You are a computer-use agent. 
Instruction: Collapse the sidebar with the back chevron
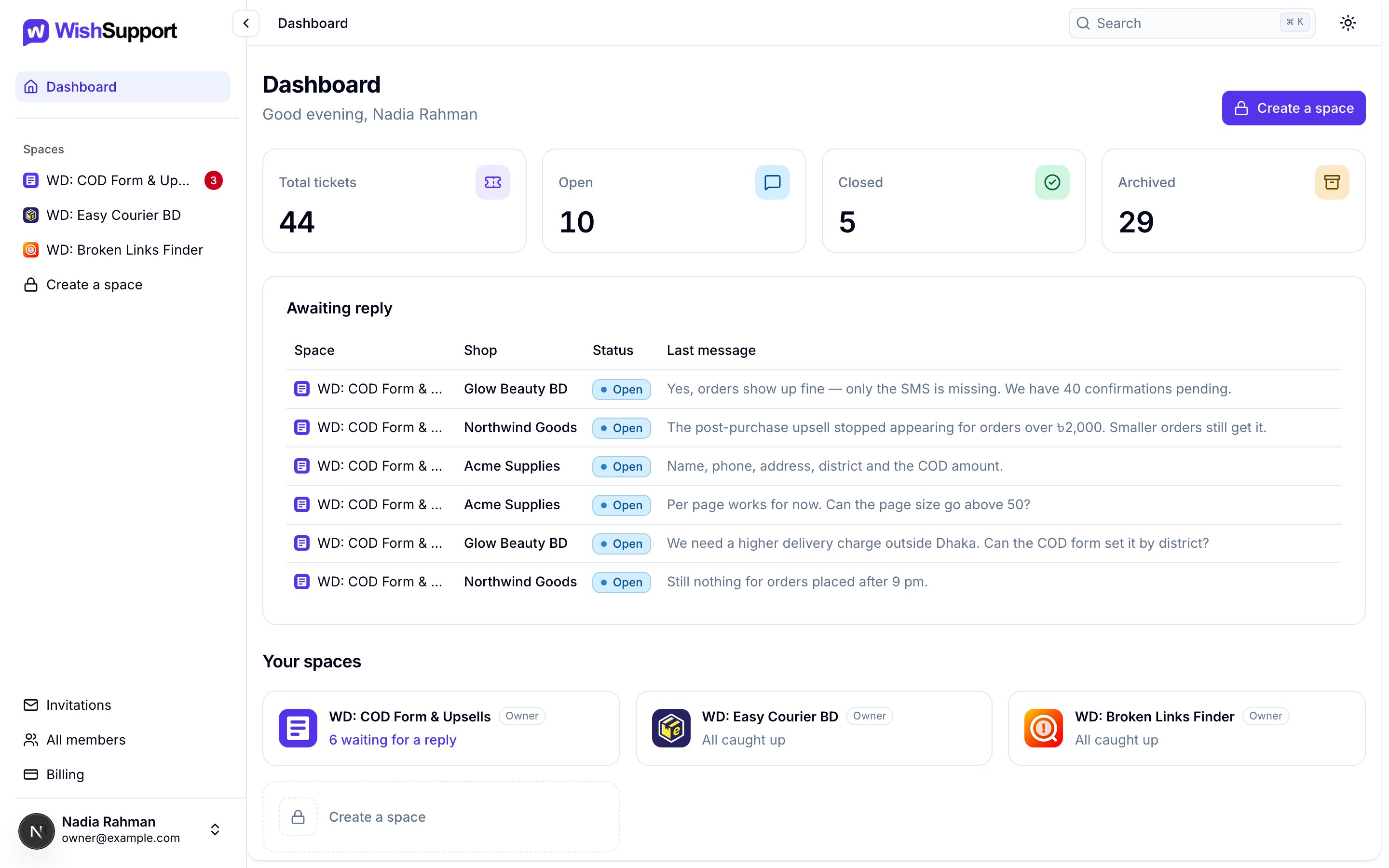click(x=245, y=24)
